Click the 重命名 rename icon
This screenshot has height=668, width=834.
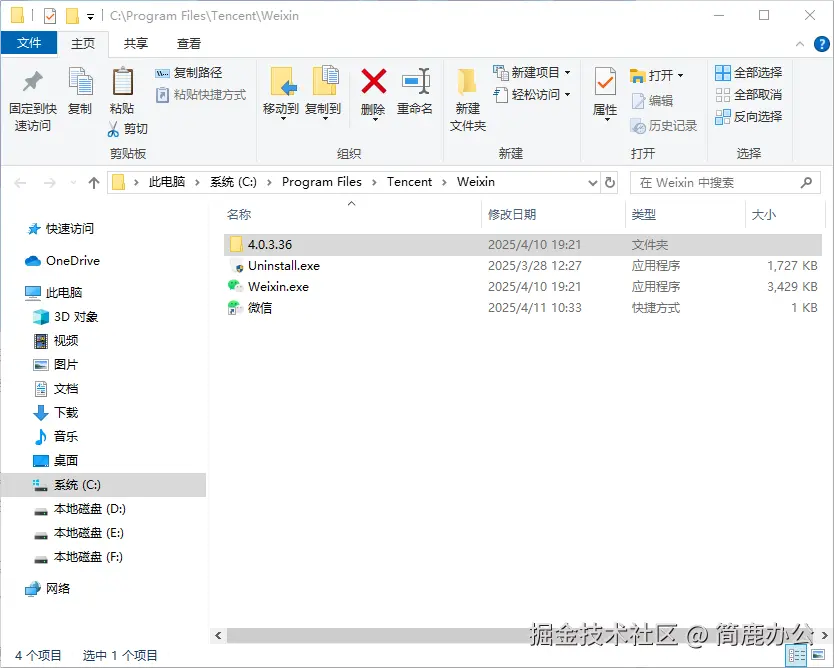415,81
